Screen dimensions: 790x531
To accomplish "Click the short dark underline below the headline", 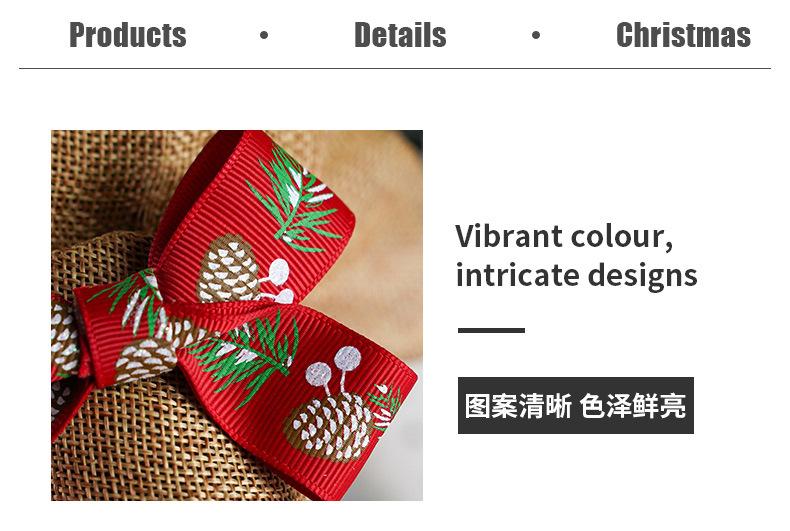I will [x=491, y=330].
